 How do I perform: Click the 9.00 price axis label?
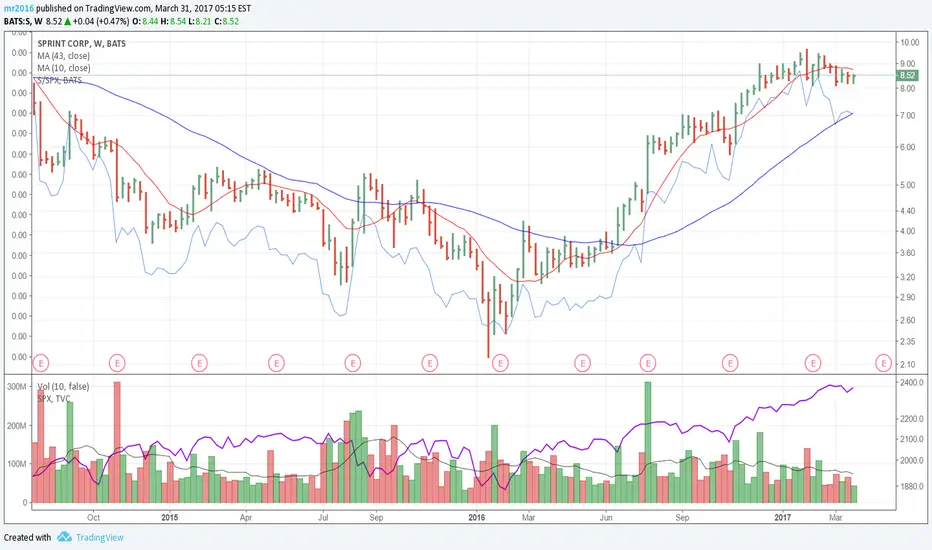908,64
